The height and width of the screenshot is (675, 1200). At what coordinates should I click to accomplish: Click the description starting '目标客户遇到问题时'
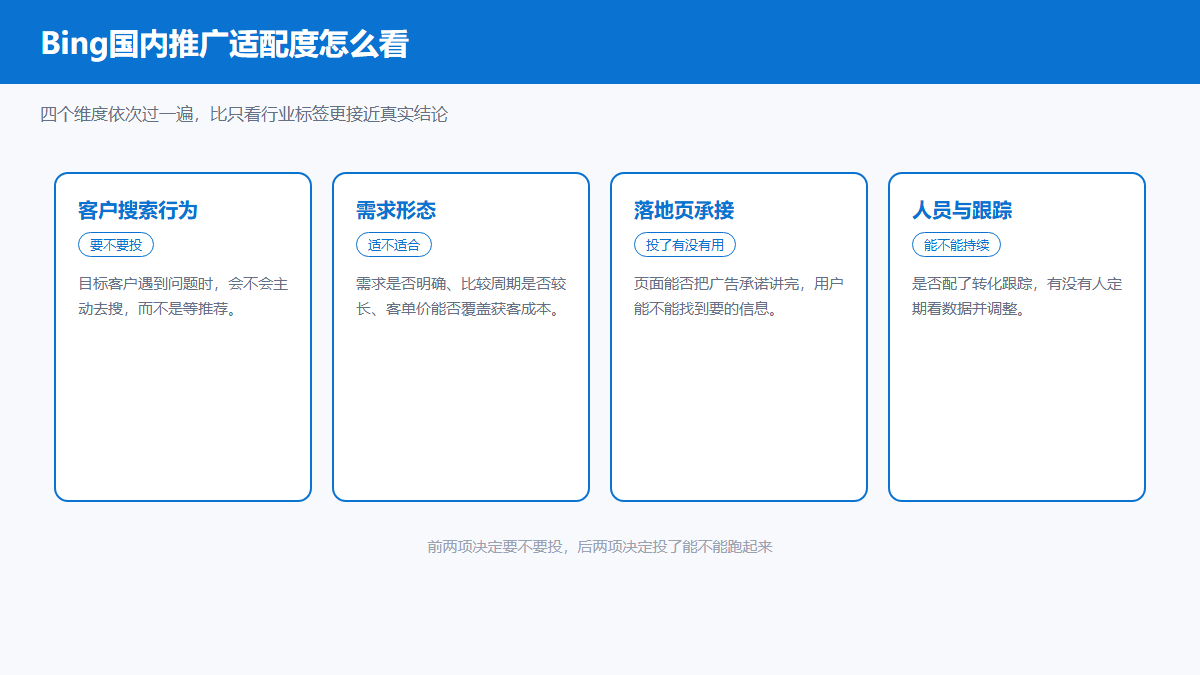tap(183, 296)
